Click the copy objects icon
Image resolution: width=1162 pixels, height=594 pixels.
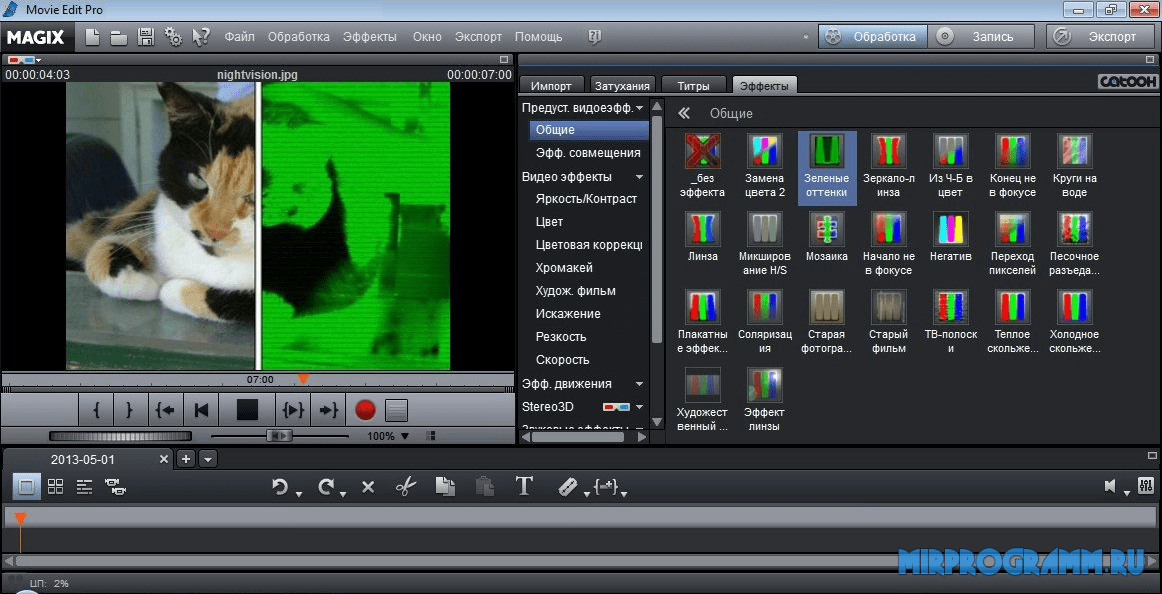[x=445, y=487]
